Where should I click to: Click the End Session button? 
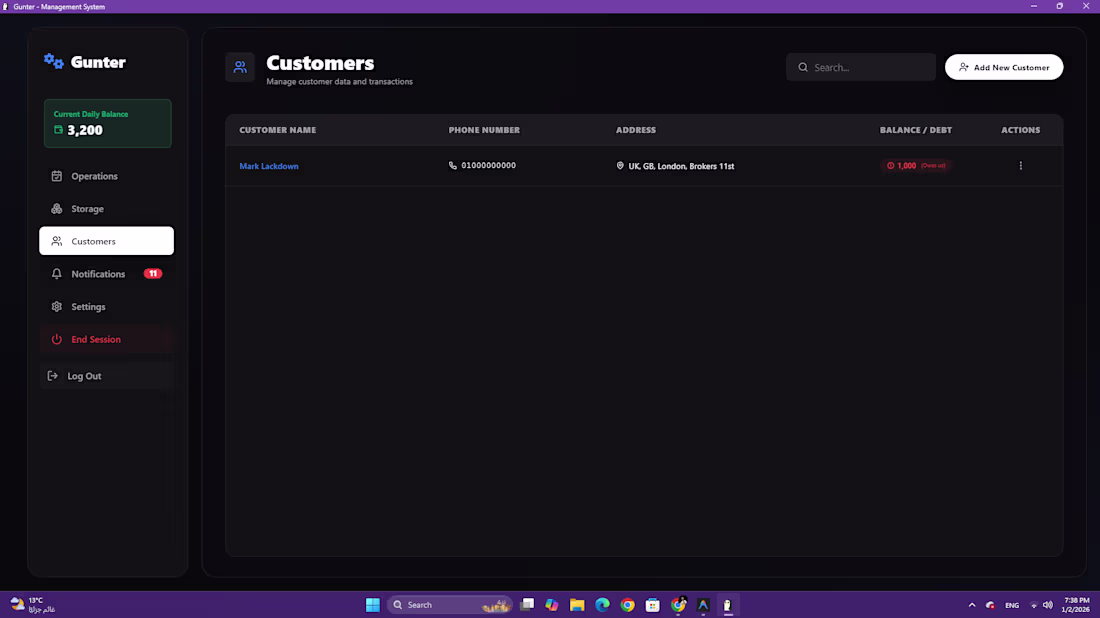[107, 340]
